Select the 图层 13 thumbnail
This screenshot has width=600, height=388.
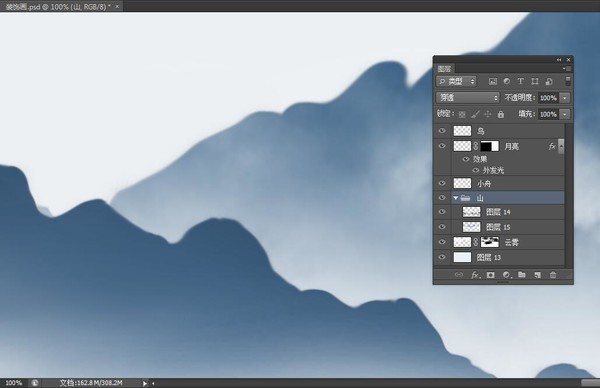point(462,257)
